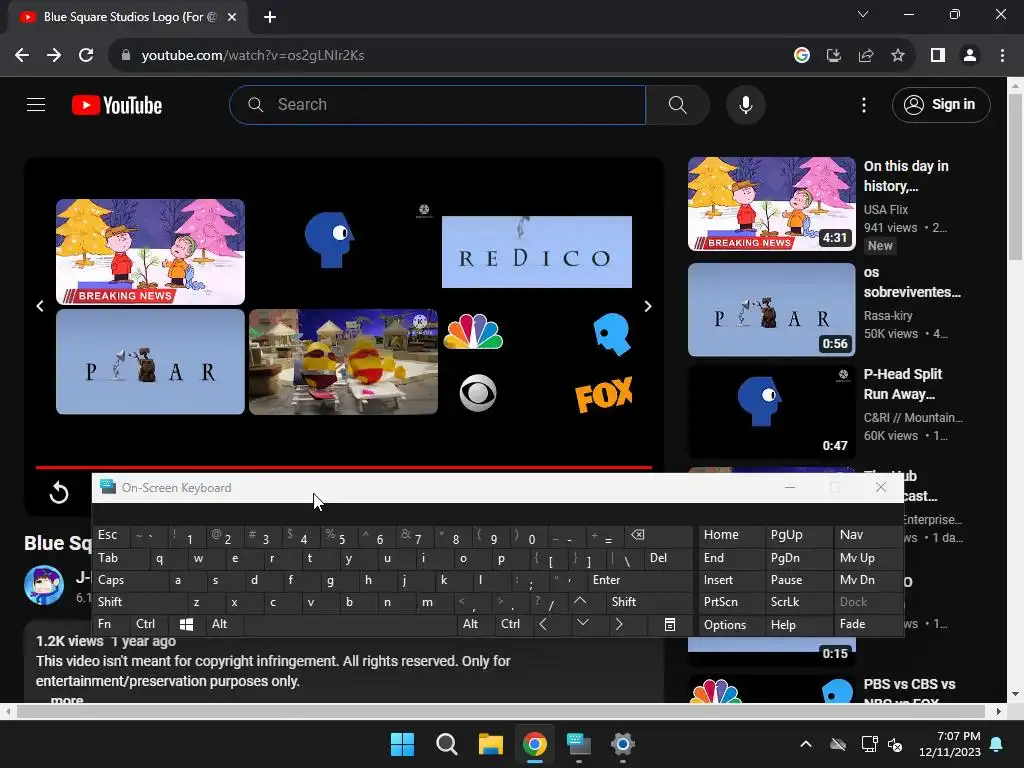Open the YouTube guide hamburger menu

pos(36,104)
